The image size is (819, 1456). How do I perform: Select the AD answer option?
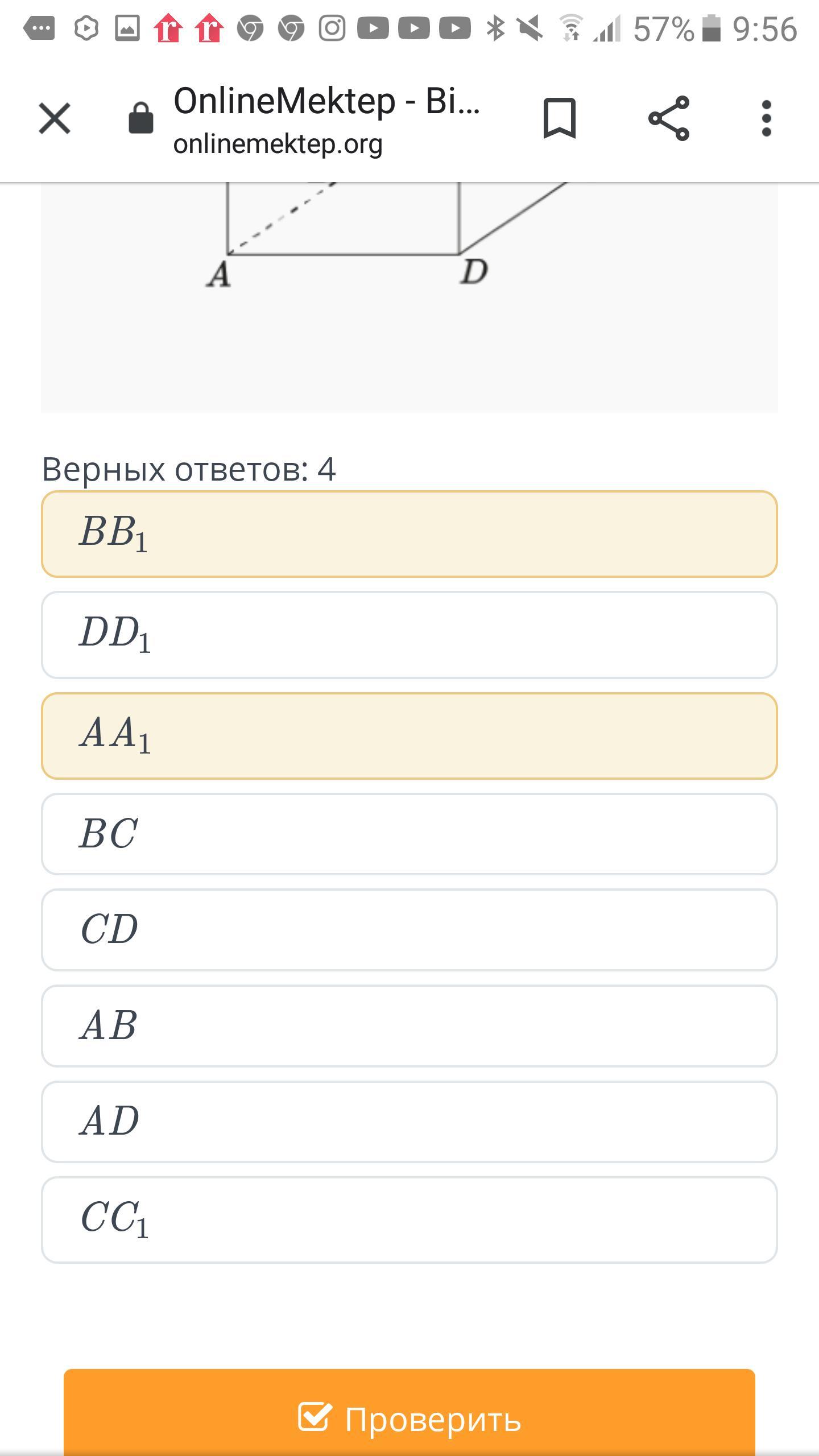pyautogui.click(x=409, y=1122)
